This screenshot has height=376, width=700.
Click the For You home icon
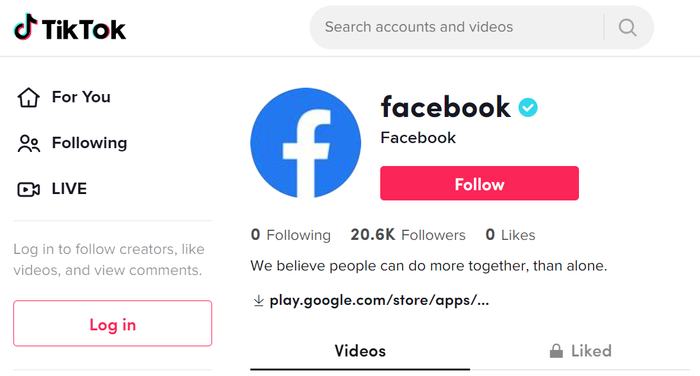[29, 97]
